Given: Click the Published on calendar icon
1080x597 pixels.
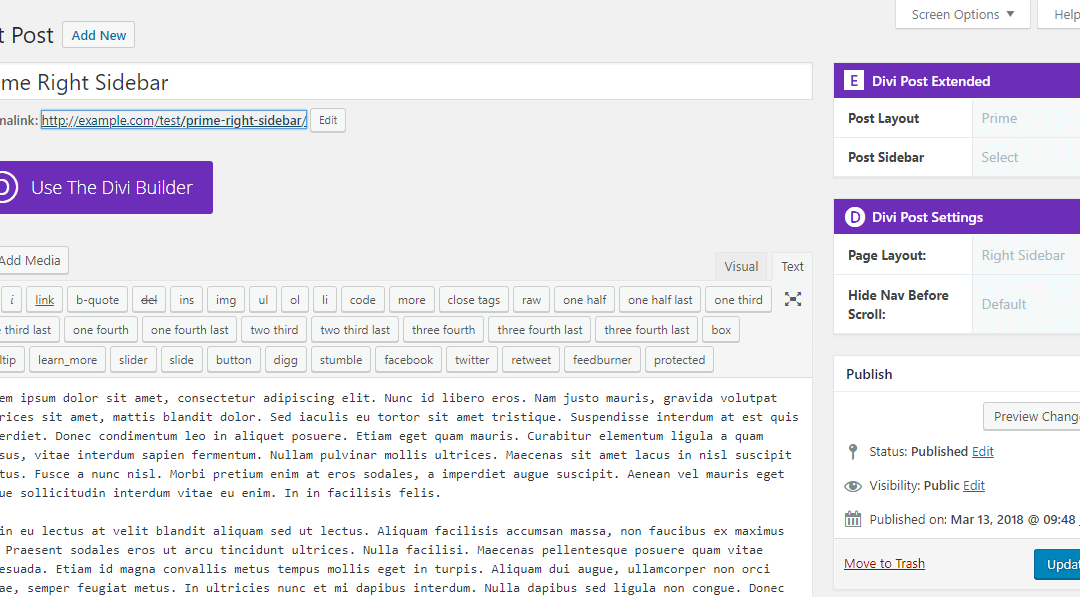Looking at the screenshot, I should [853, 519].
